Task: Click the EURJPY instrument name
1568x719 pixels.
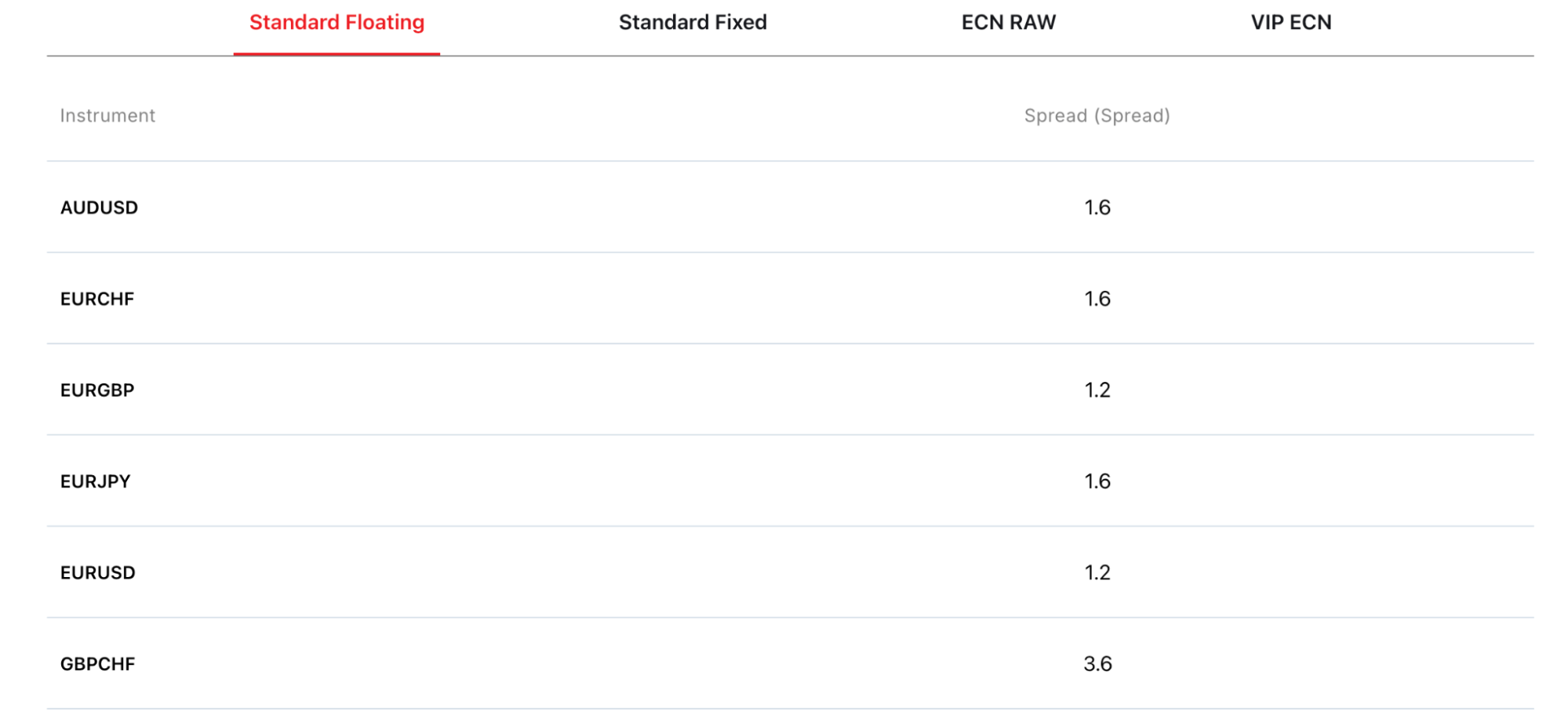Action: (96, 481)
